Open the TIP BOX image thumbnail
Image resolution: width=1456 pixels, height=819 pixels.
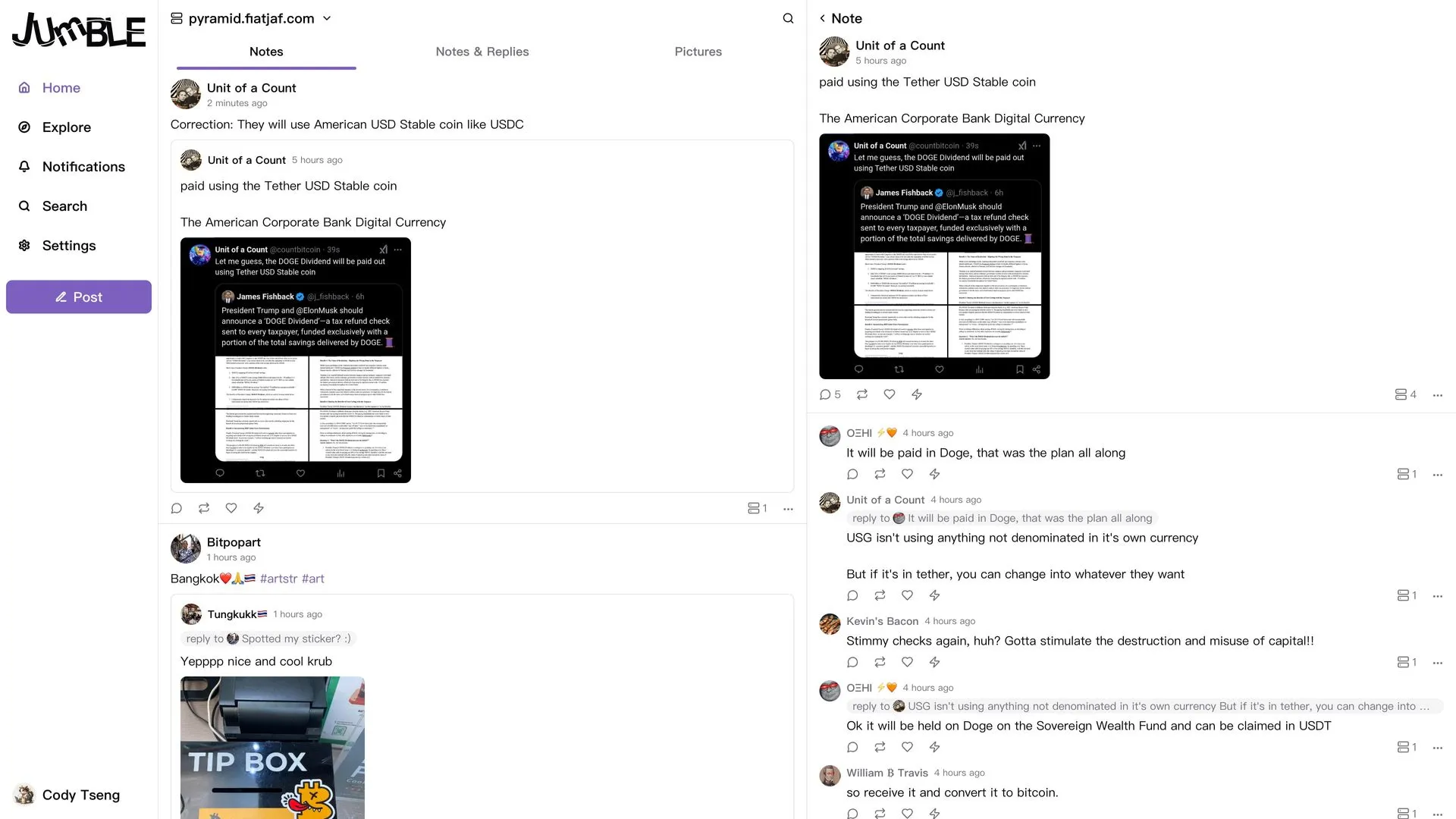click(272, 748)
